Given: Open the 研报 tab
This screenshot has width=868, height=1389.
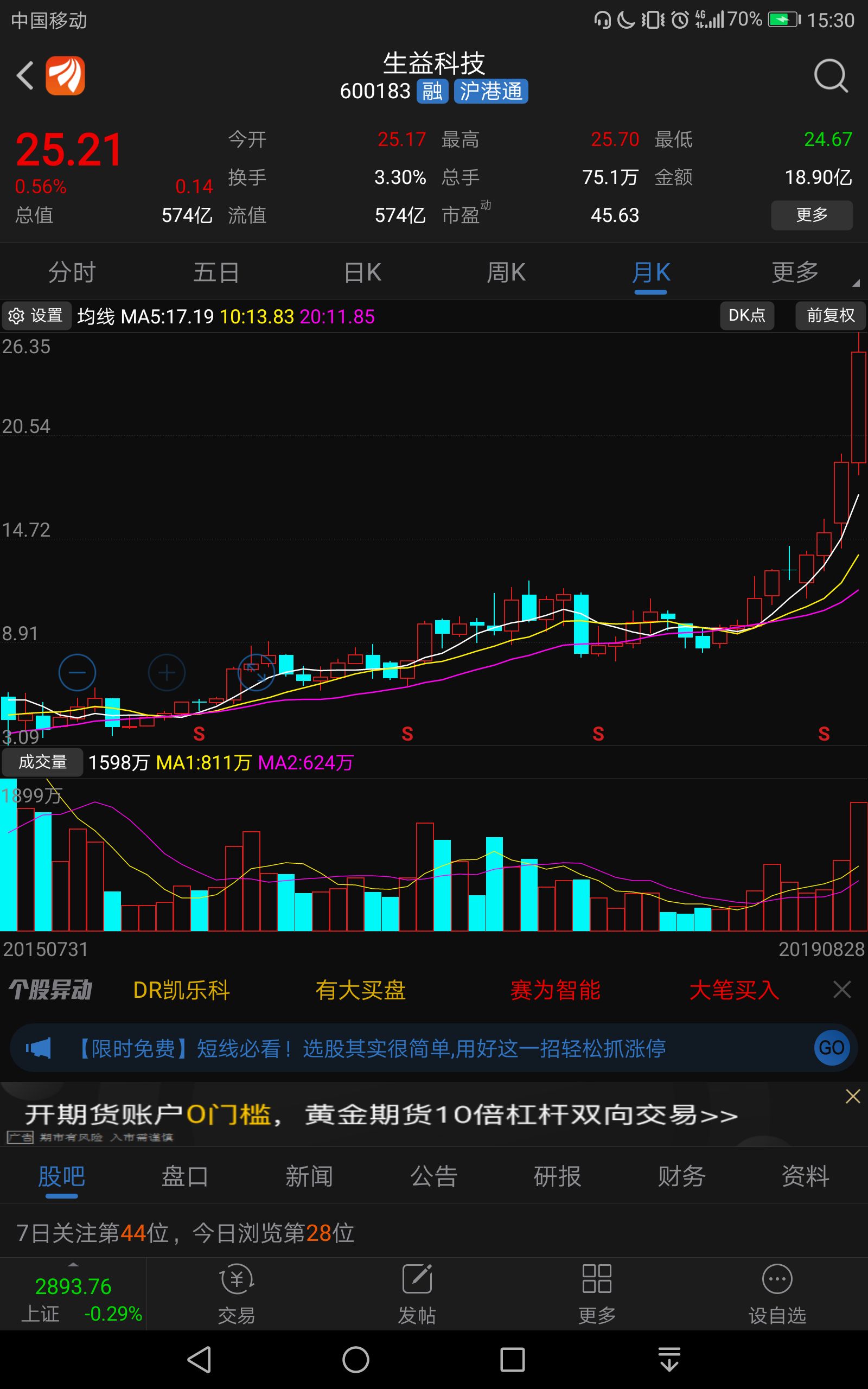Looking at the screenshot, I should pyautogui.click(x=558, y=1177).
